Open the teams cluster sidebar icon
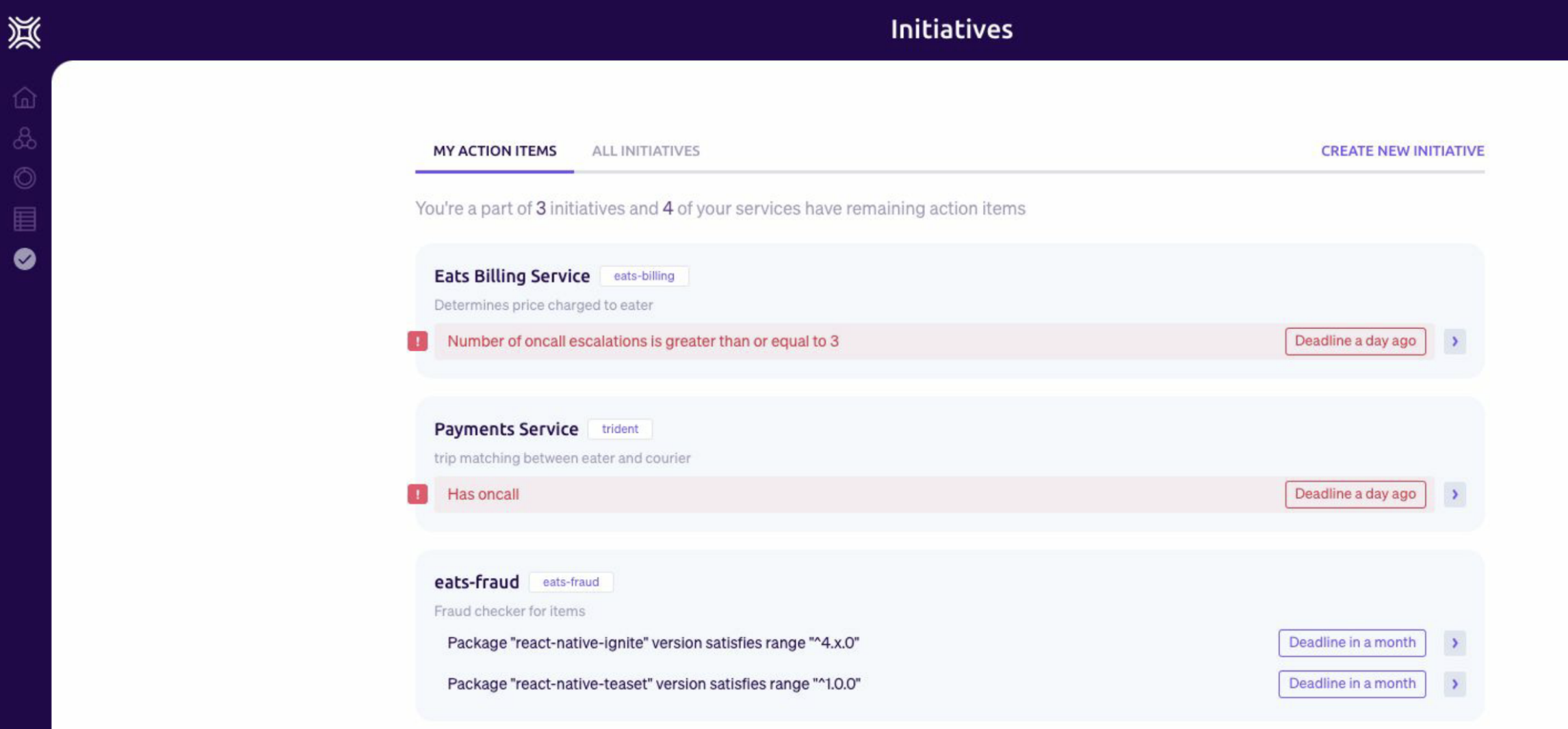Screen dimensions: 1568x729 pyautogui.click(x=25, y=138)
